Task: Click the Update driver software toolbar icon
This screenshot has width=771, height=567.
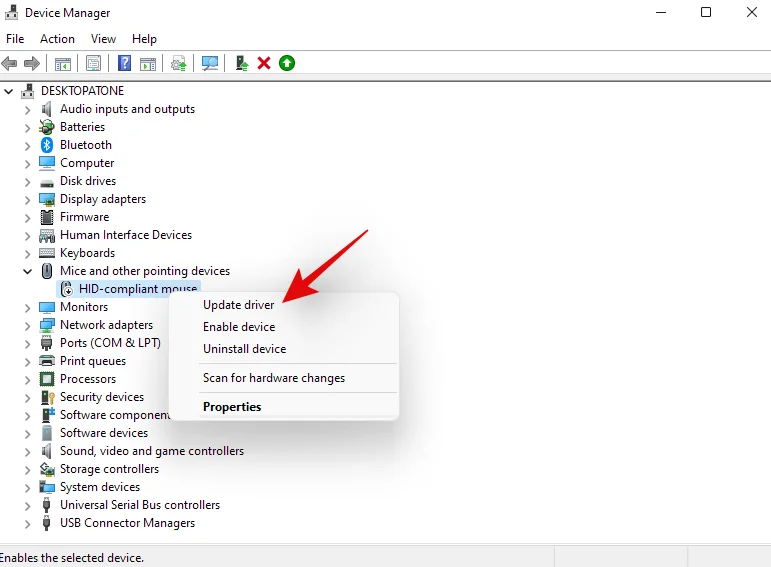Action: coord(178,63)
